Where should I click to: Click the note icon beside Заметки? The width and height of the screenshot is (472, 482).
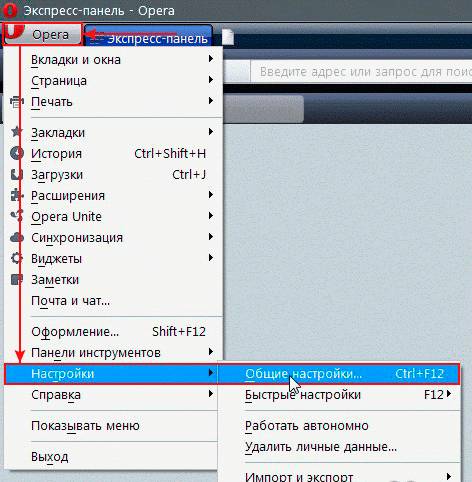click(x=17, y=279)
